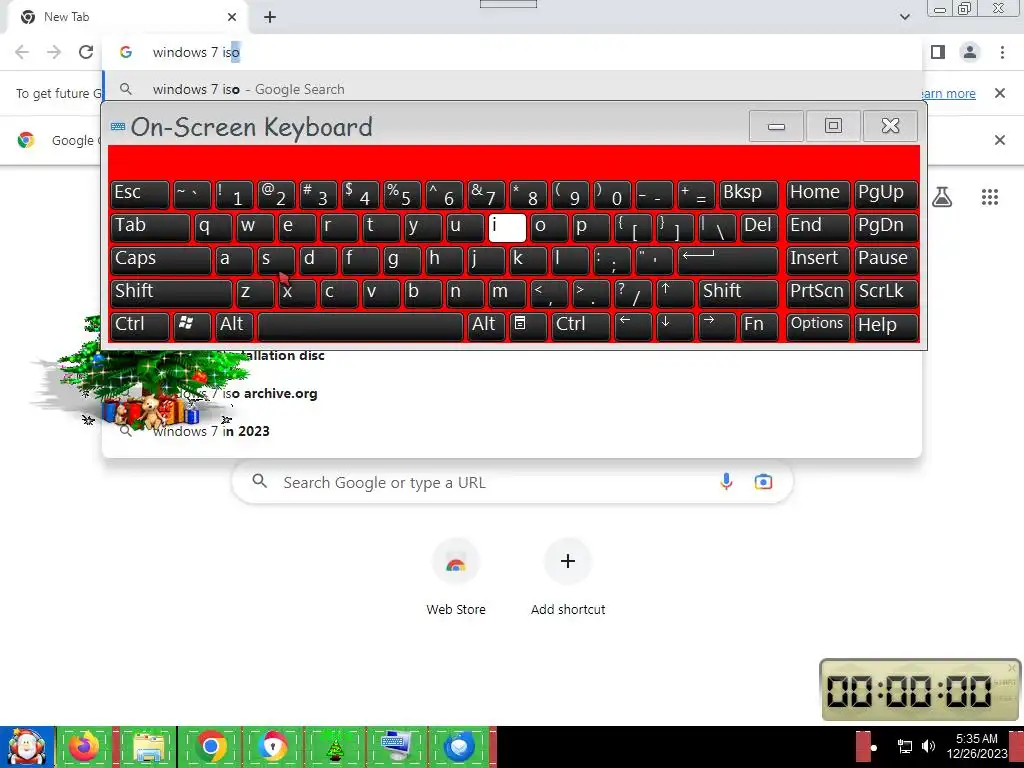Click the PgUp key

coord(886,194)
